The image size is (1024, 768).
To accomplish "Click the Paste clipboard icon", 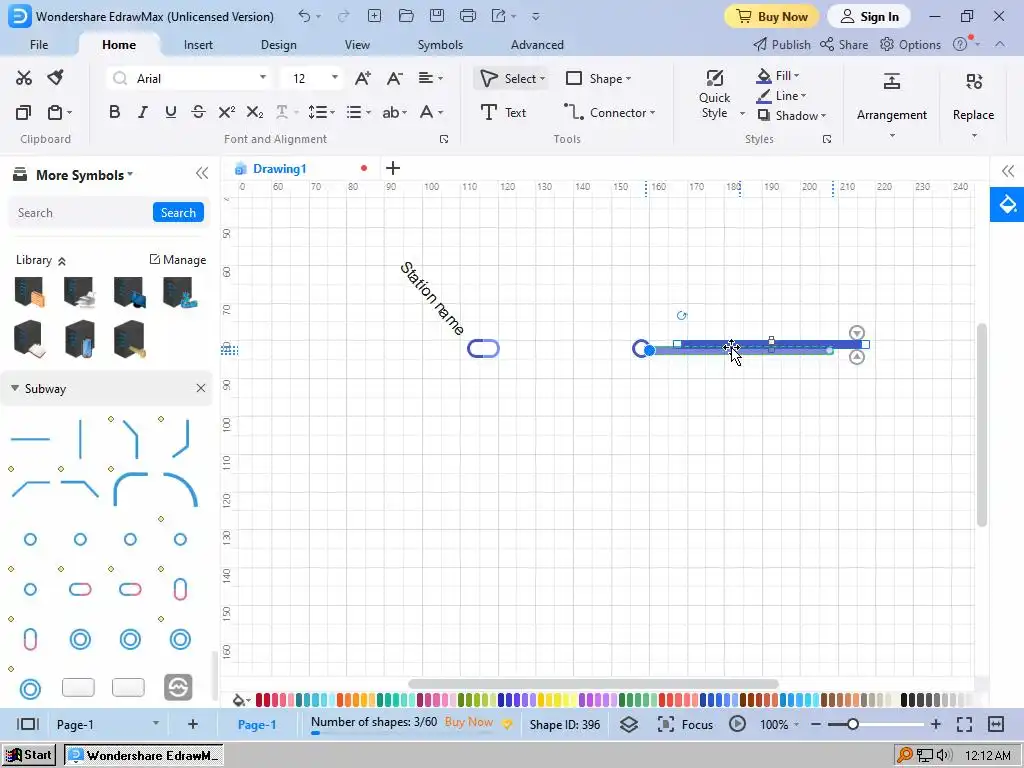I will point(56,112).
